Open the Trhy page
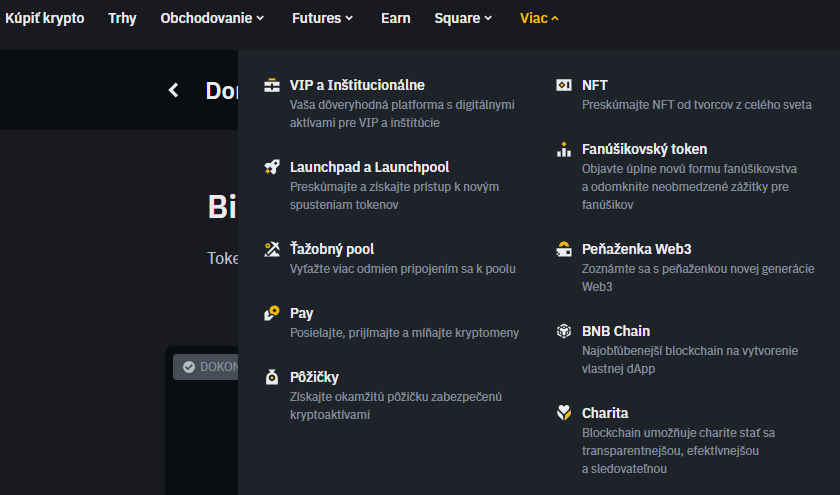840x495 pixels. point(122,18)
